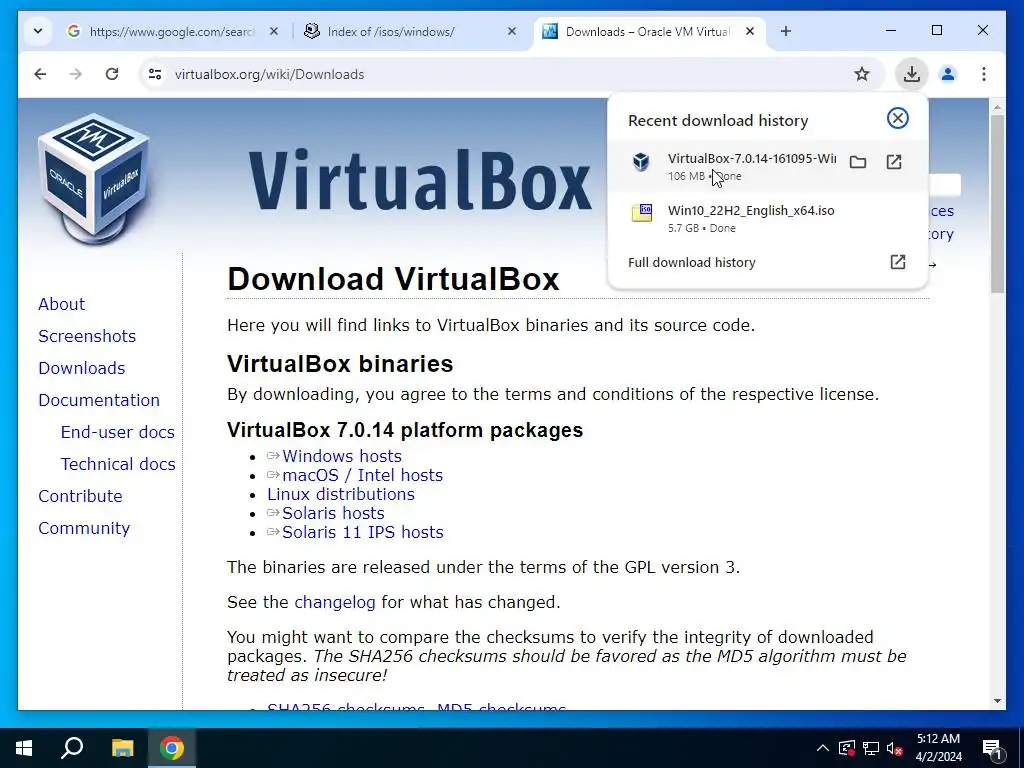The image size is (1024, 768).
Task: Open a new browser tab
Action: tap(786, 31)
